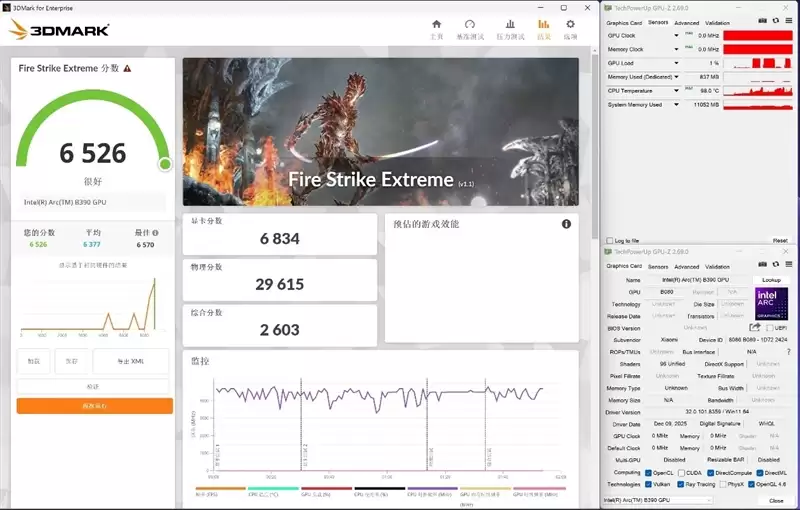Click the Lookup button in GPU-Z

pos(771,280)
